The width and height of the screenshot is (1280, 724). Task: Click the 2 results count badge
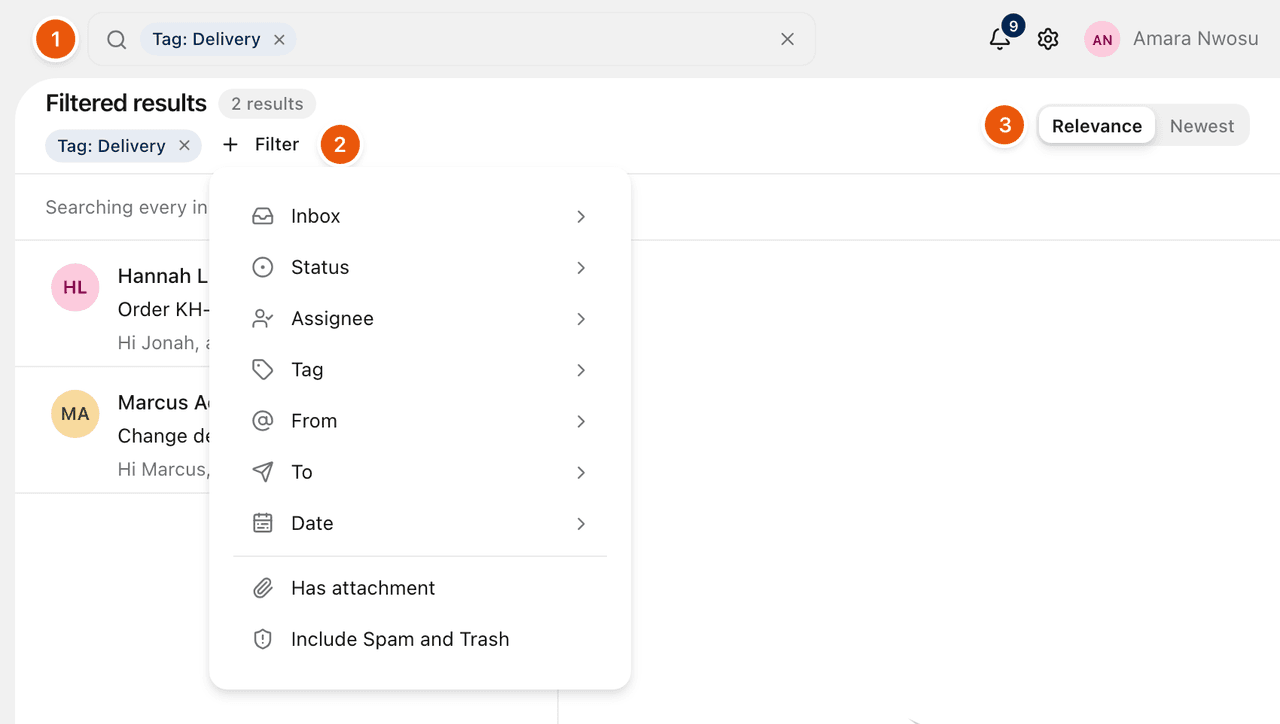[x=267, y=104]
